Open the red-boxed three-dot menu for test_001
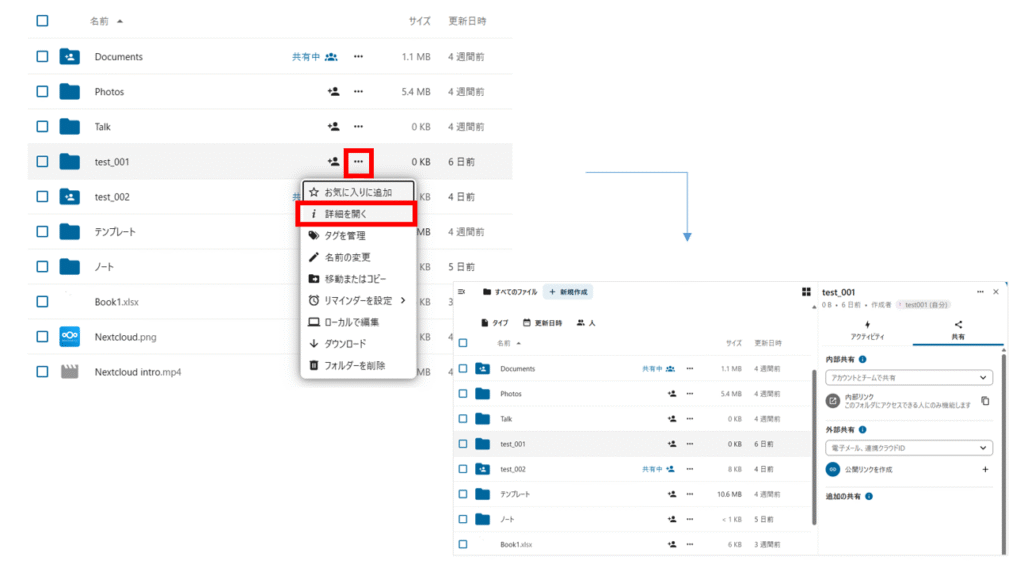The width and height of the screenshot is (1024, 572). coord(358,162)
